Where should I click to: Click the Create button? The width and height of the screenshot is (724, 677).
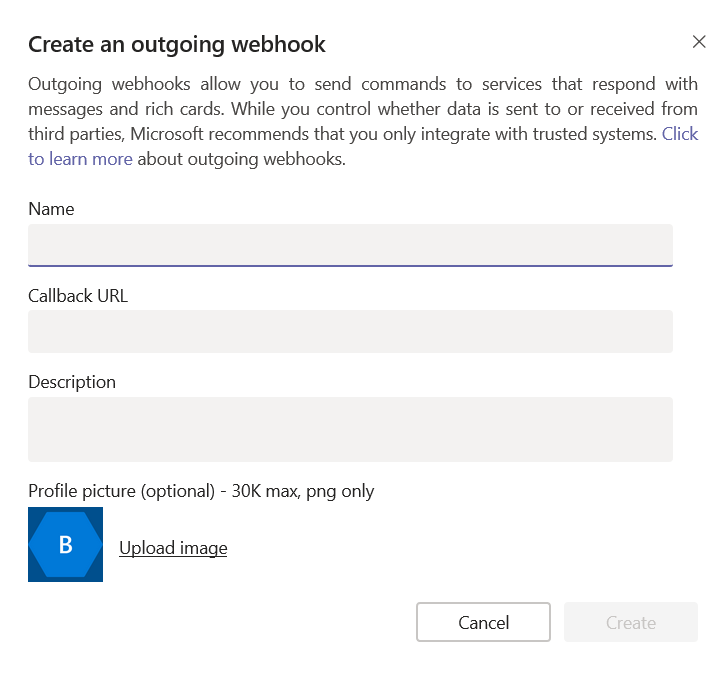click(x=630, y=622)
